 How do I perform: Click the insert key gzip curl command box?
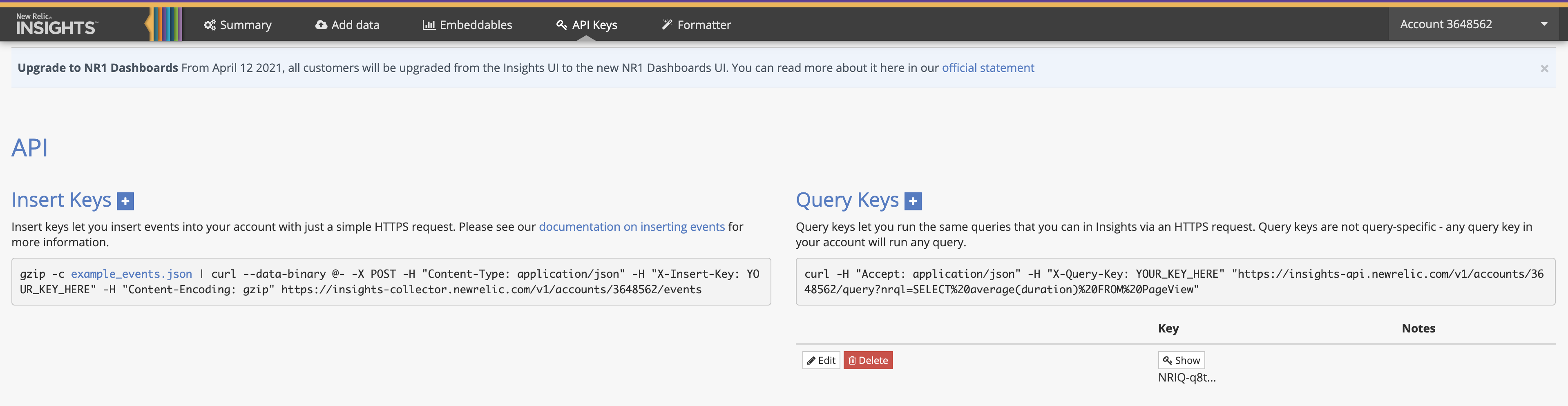[391, 282]
